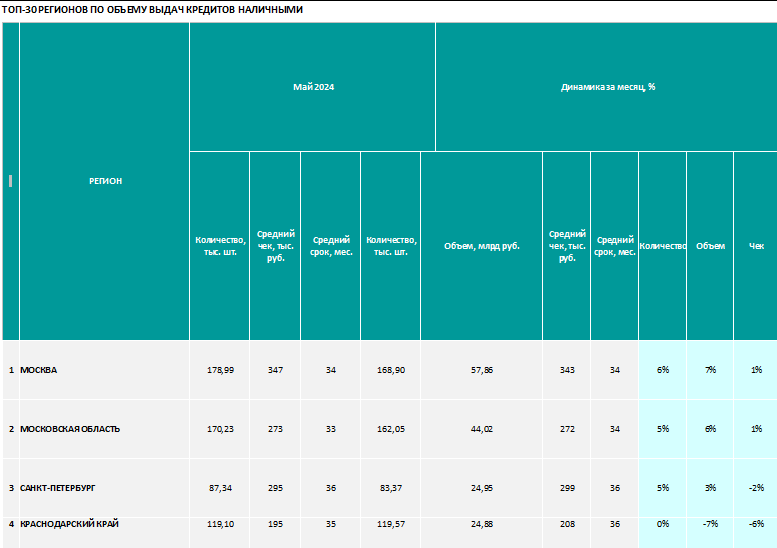Image resolution: width=777 pixels, height=548 pixels.
Task: Click the 1% cell in МОСКВА row
Action: (x=756, y=370)
